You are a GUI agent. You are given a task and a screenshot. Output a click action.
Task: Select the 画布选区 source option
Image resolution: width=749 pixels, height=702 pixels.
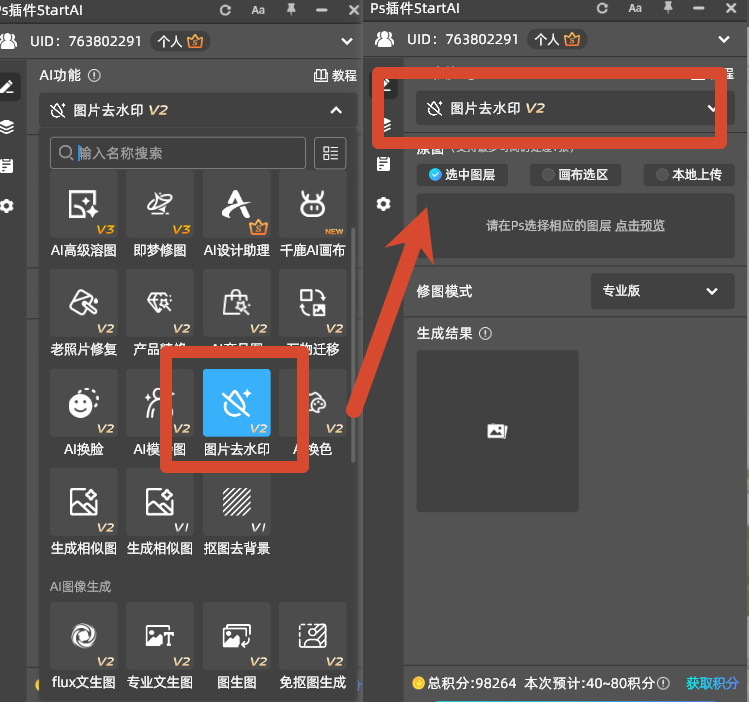(575, 175)
